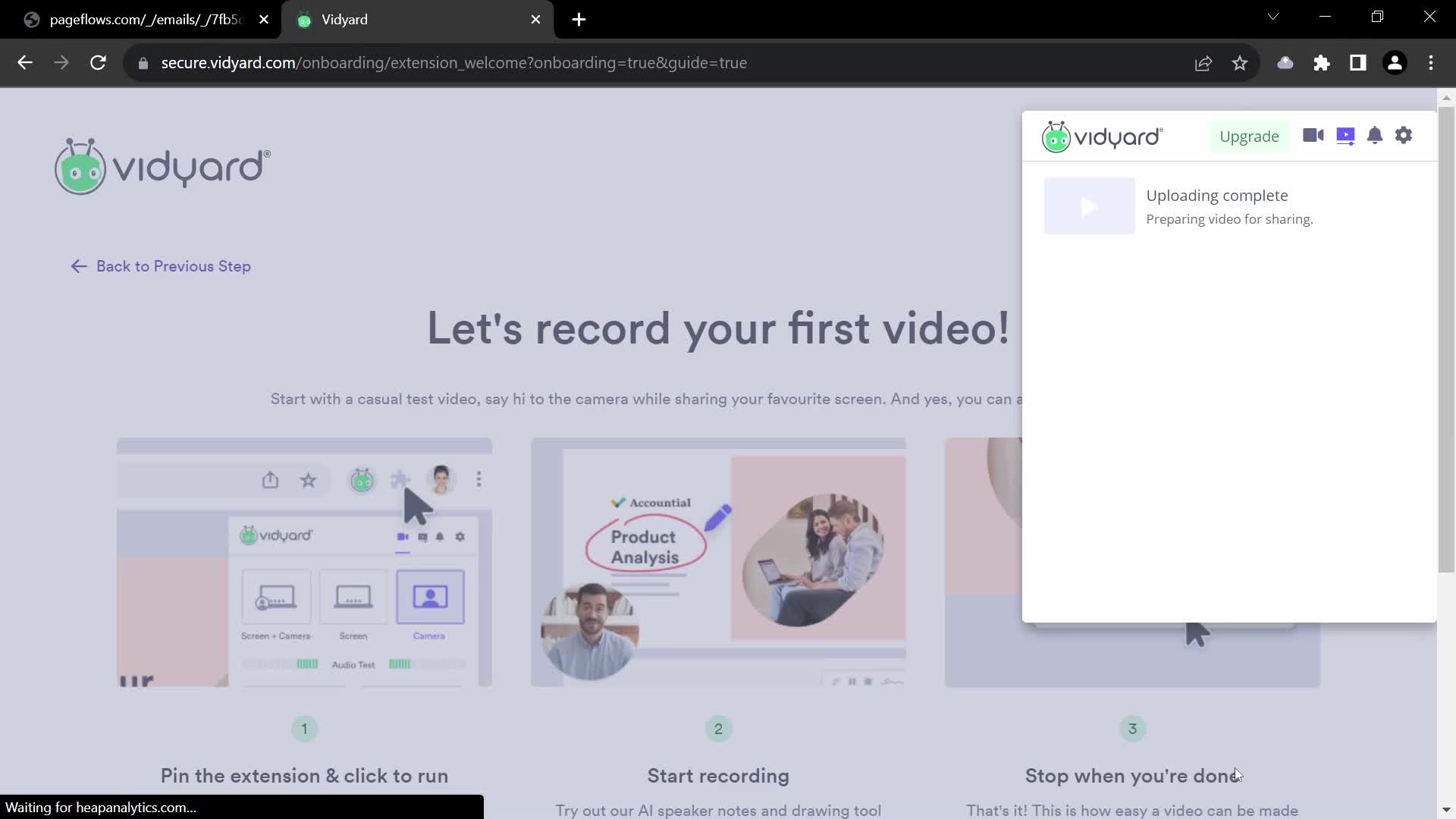This screenshot has height=819, width=1456.
Task: Open the Chrome profile avatar
Action: (x=1395, y=63)
